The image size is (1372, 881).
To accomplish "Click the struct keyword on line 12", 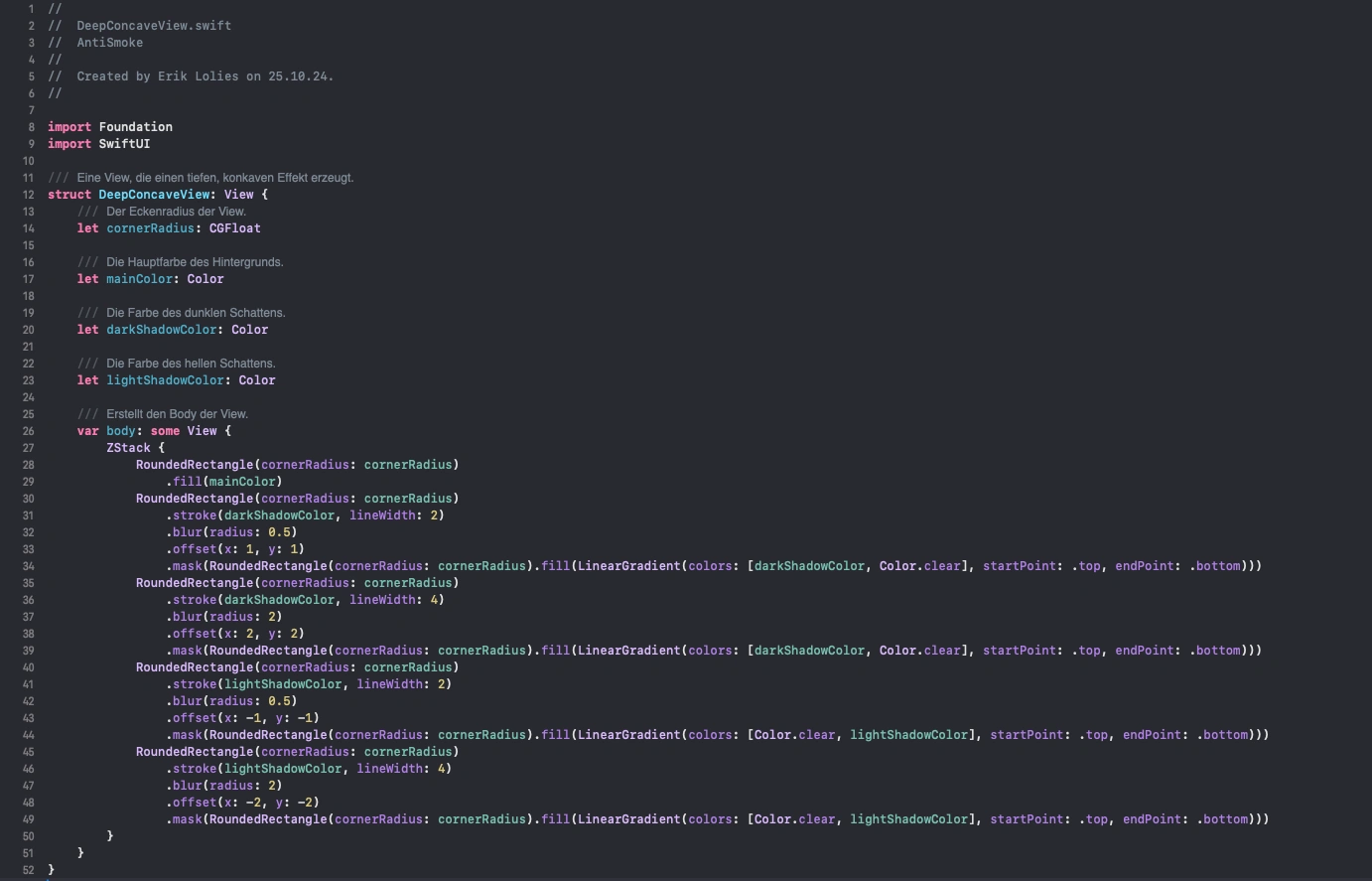I will [x=69, y=195].
